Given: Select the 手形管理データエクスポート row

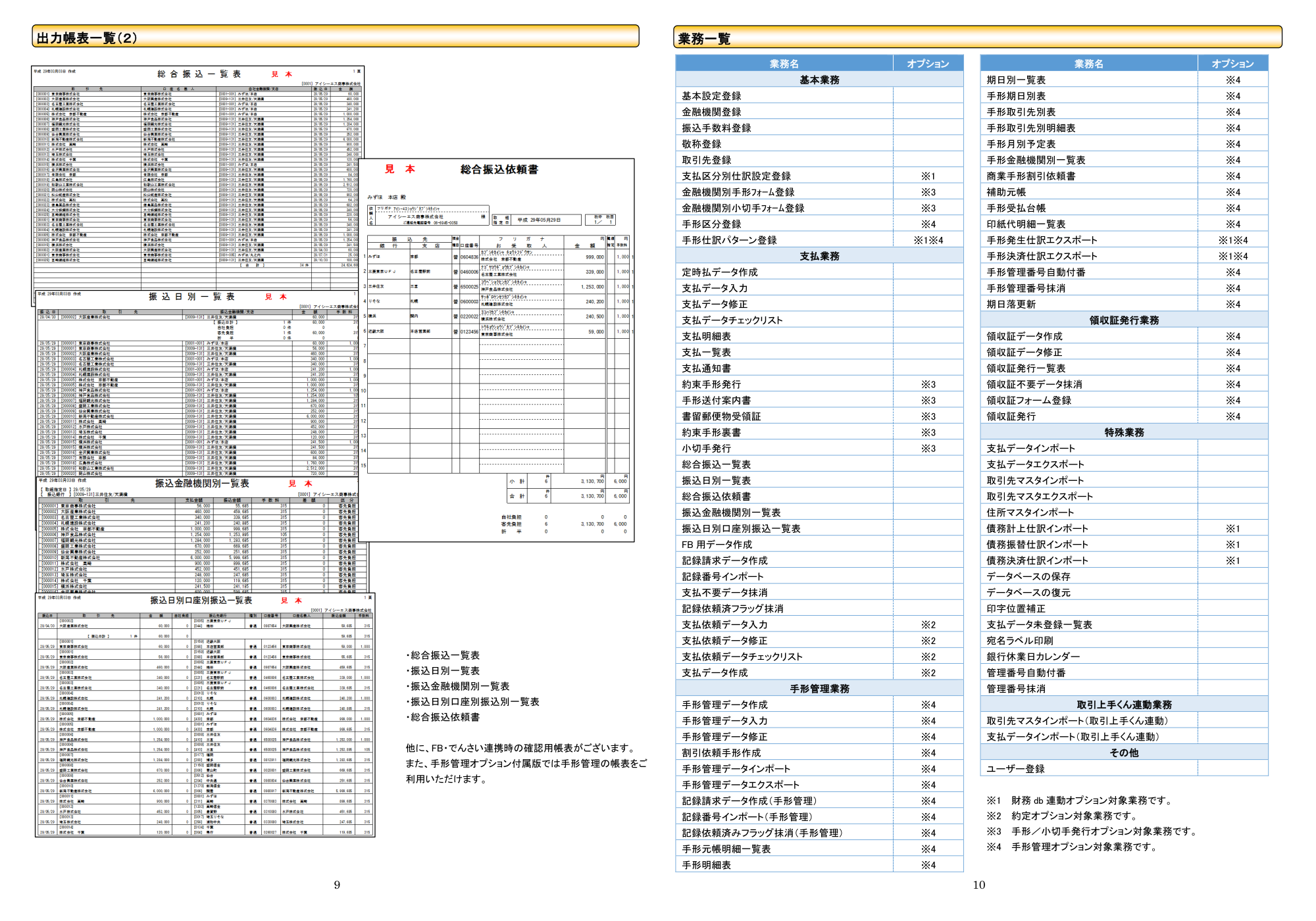Looking at the screenshot, I should pyautogui.click(x=819, y=785).
